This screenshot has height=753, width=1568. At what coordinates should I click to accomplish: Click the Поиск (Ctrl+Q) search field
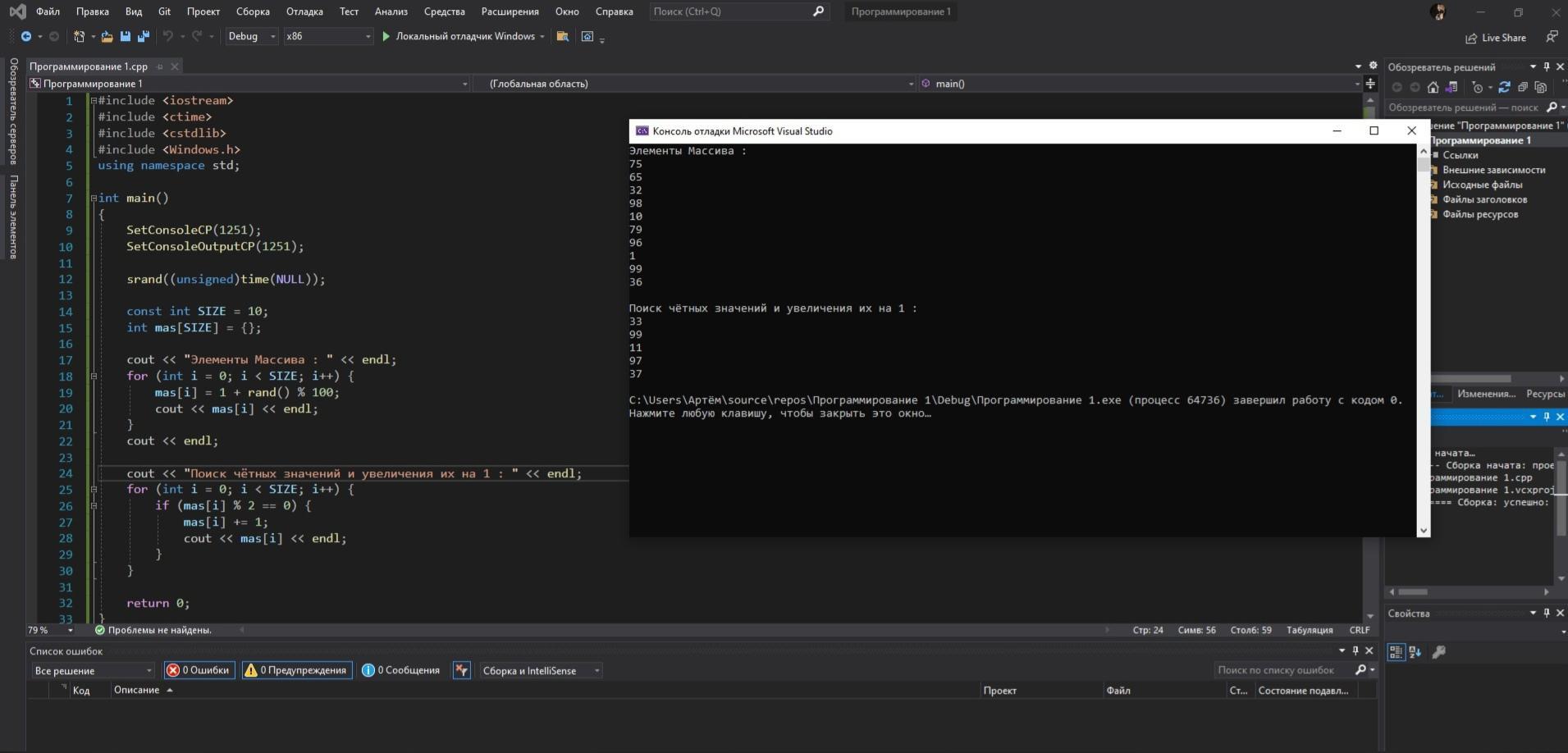[730, 11]
